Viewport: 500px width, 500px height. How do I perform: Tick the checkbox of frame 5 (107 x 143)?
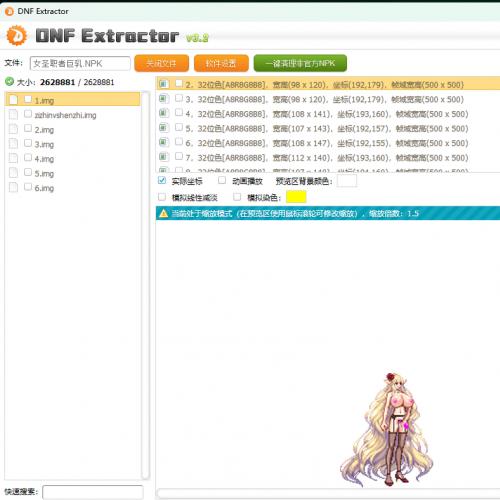pos(179,127)
